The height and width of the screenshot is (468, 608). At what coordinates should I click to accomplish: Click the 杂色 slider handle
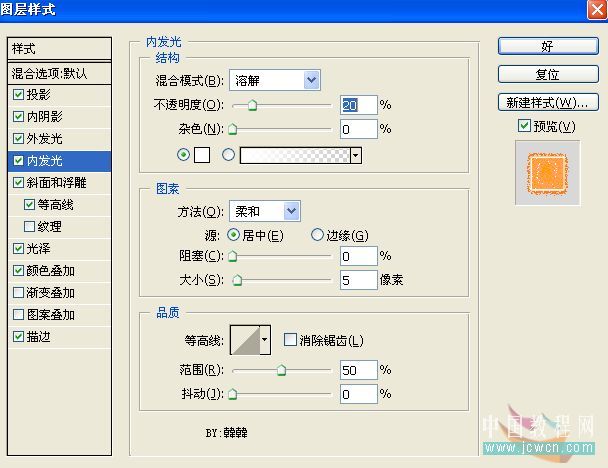[x=233, y=129]
